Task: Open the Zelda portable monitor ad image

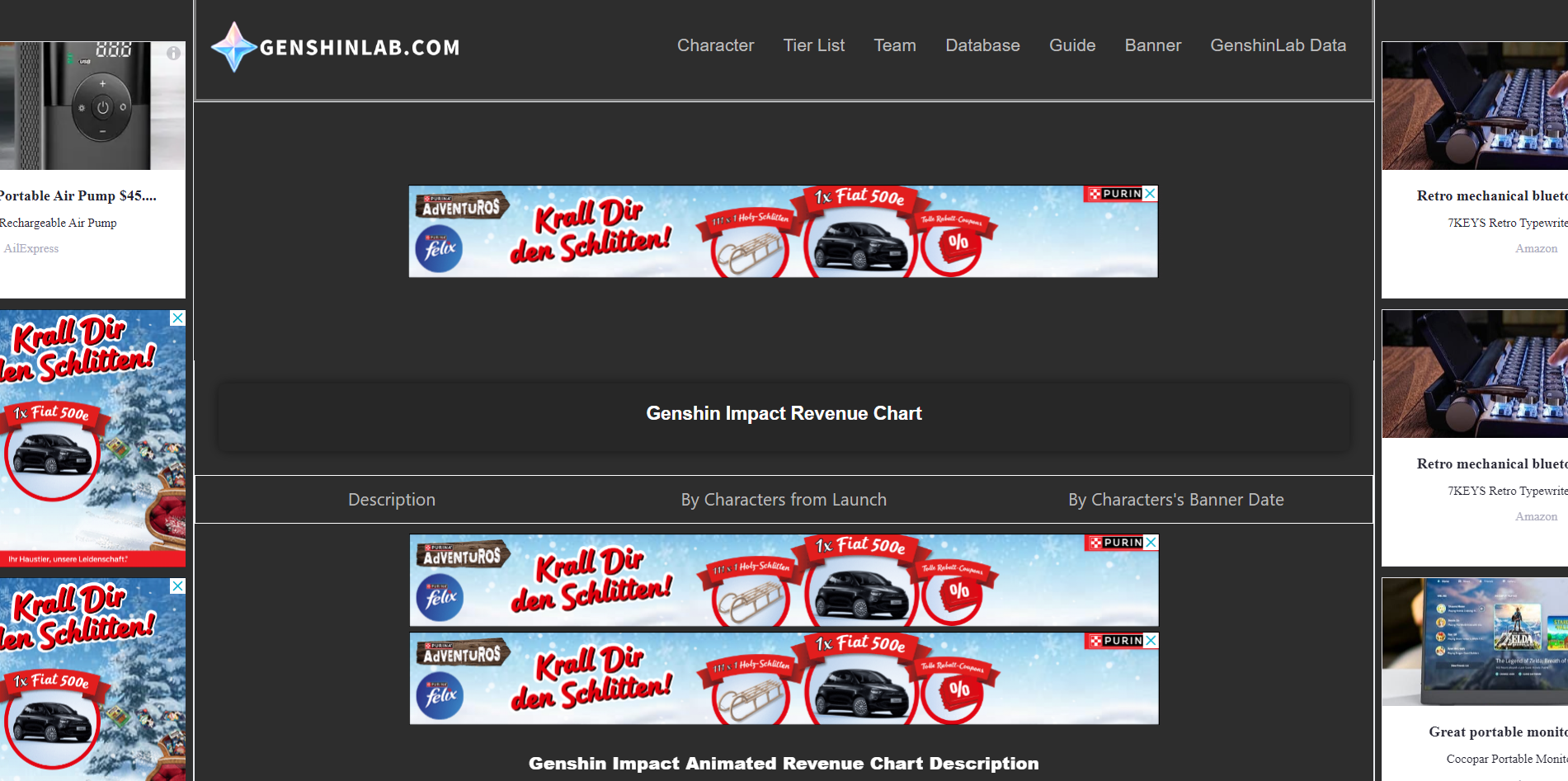Action: pos(1475,642)
